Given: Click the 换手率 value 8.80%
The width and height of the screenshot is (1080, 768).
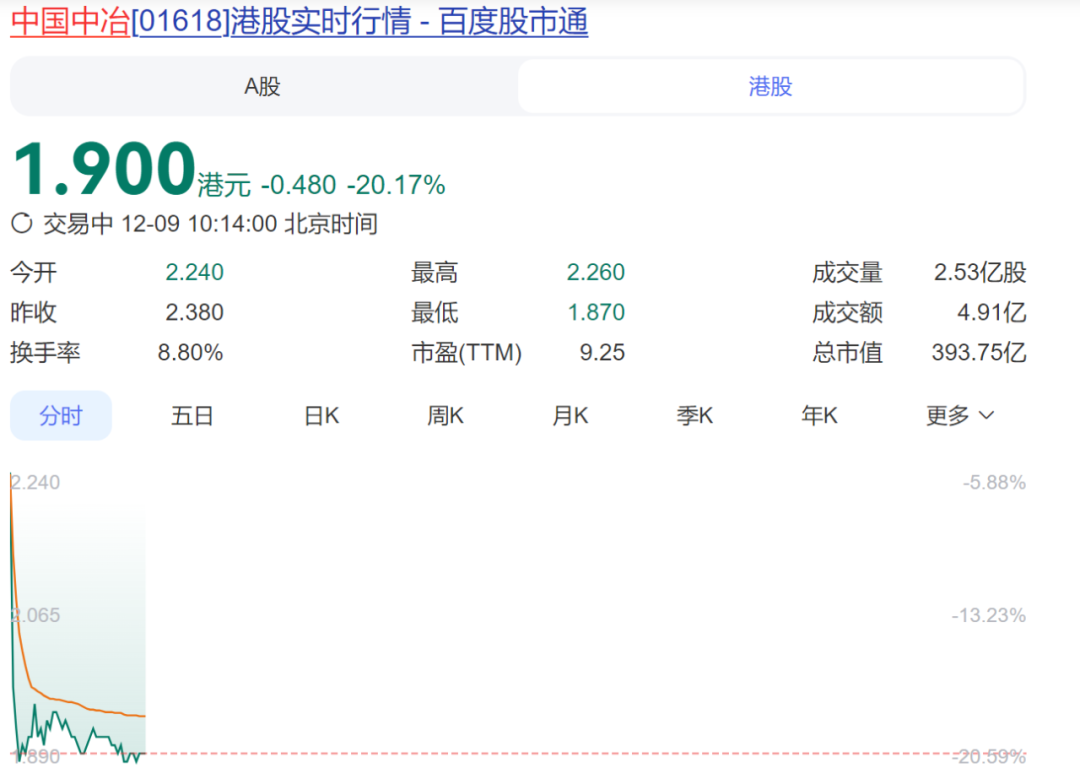Looking at the screenshot, I should [194, 352].
